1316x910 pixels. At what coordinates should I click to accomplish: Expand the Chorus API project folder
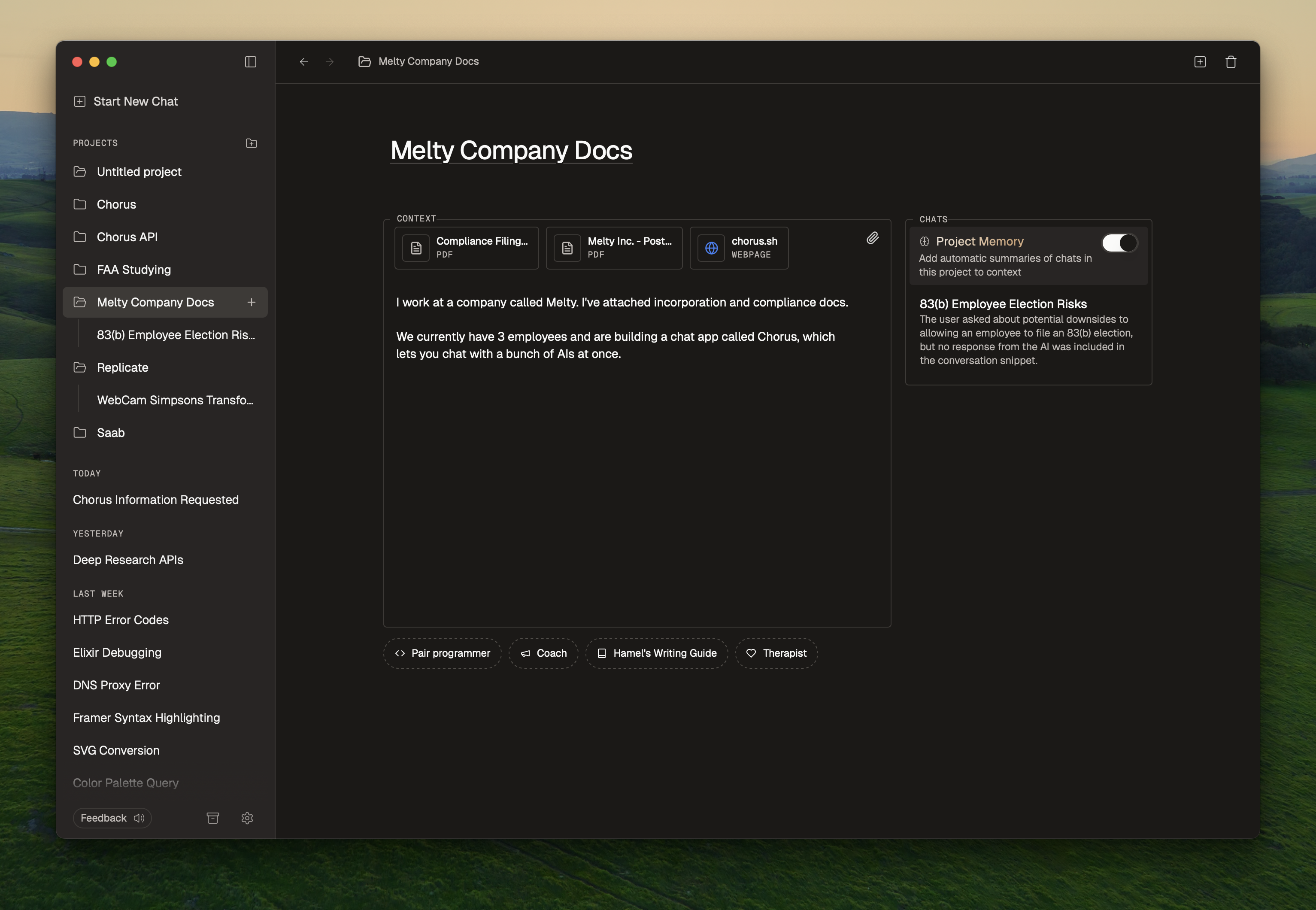point(80,237)
